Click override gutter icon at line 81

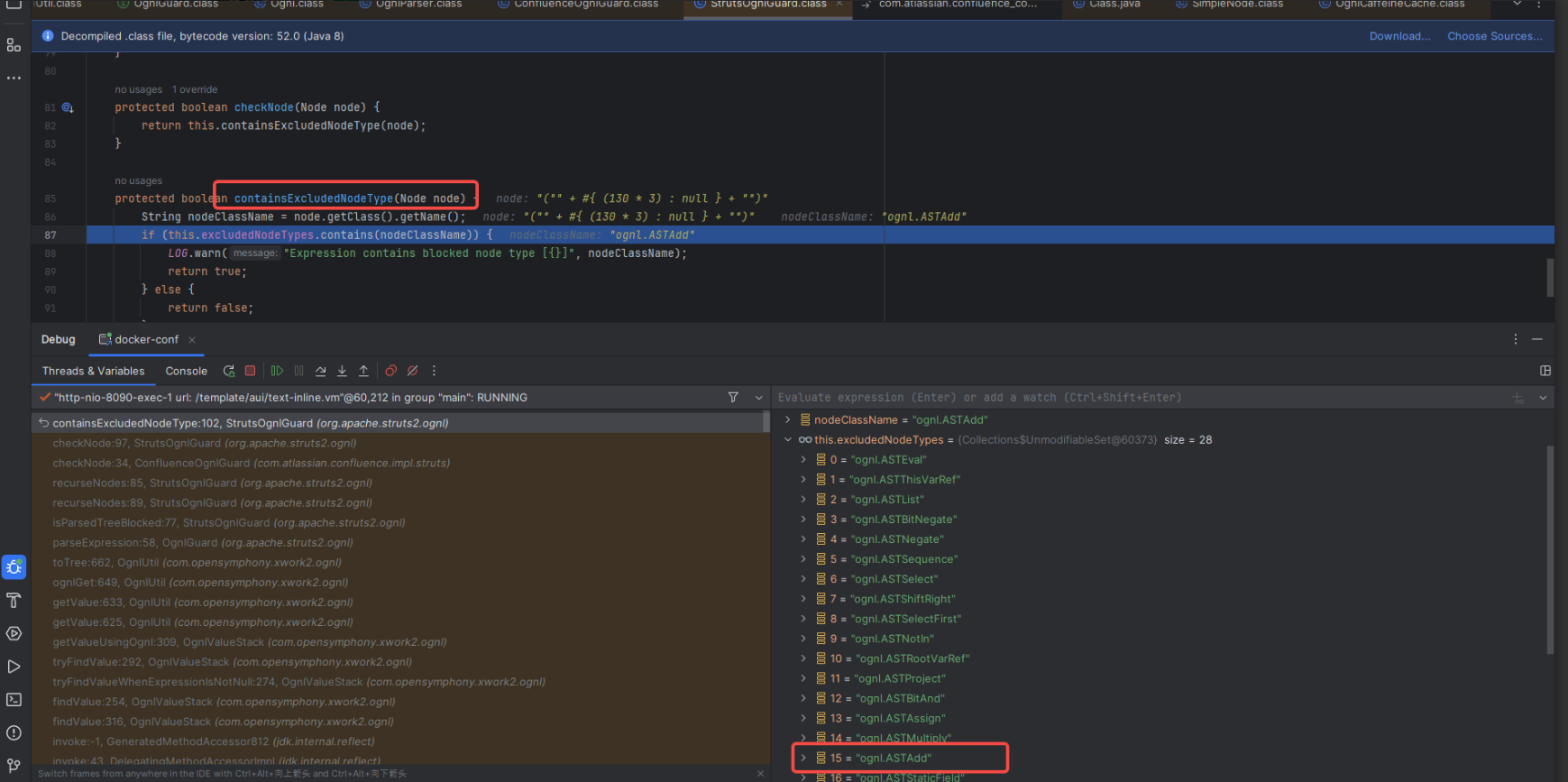[68, 107]
